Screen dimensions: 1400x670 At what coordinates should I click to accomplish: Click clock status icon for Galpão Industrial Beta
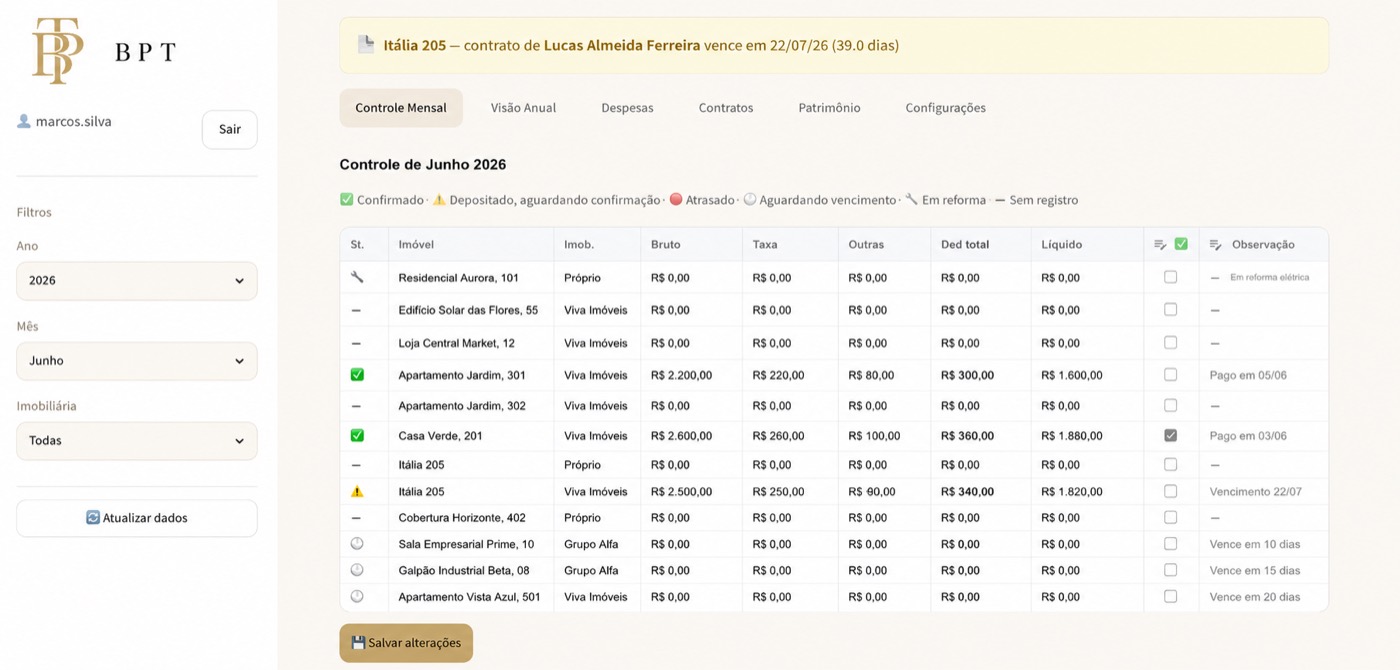(357, 570)
